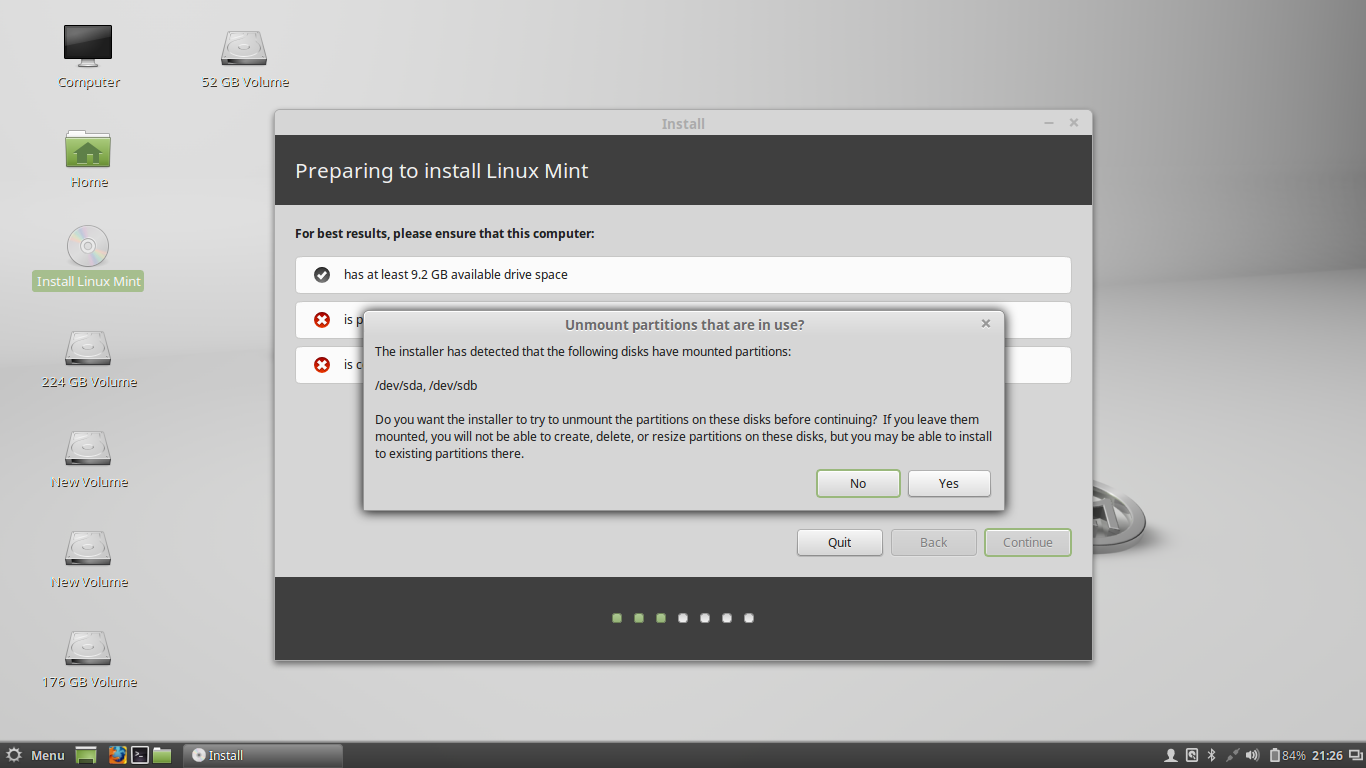Click No in the unmount partitions dialog
The height and width of the screenshot is (768, 1366).
[x=858, y=483]
